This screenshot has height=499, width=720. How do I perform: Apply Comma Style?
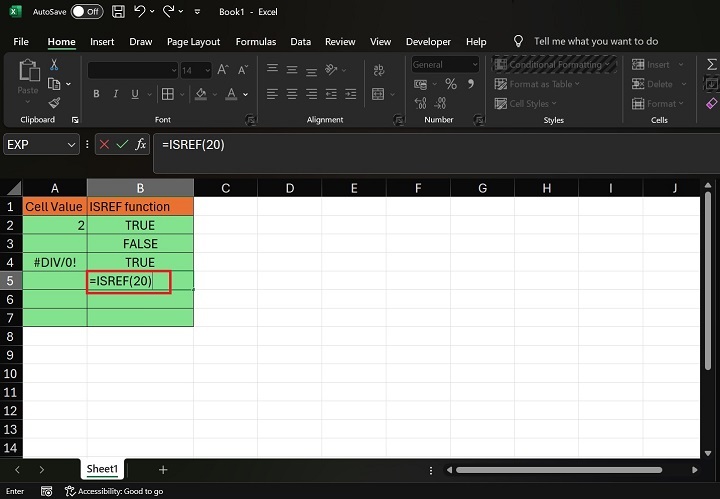click(471, 84)
